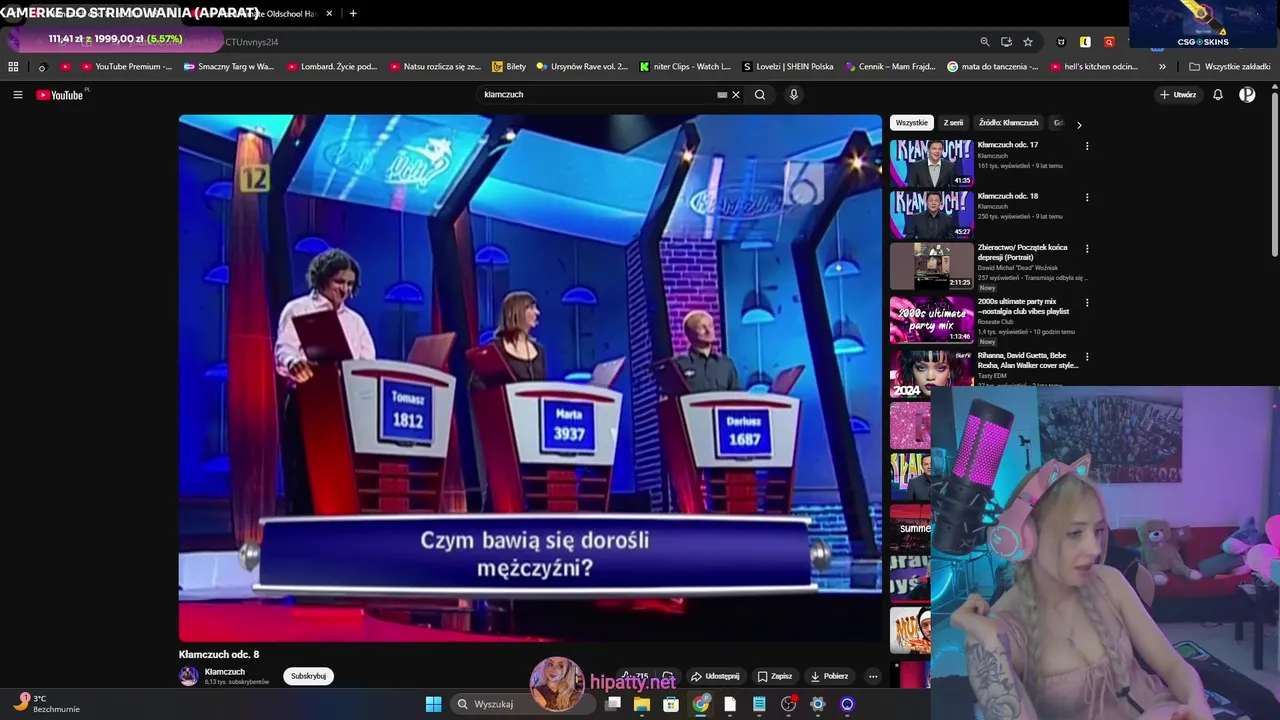Click the main video player
Image resolution: width=1280 pixels, height=720 pixels.
530,378
